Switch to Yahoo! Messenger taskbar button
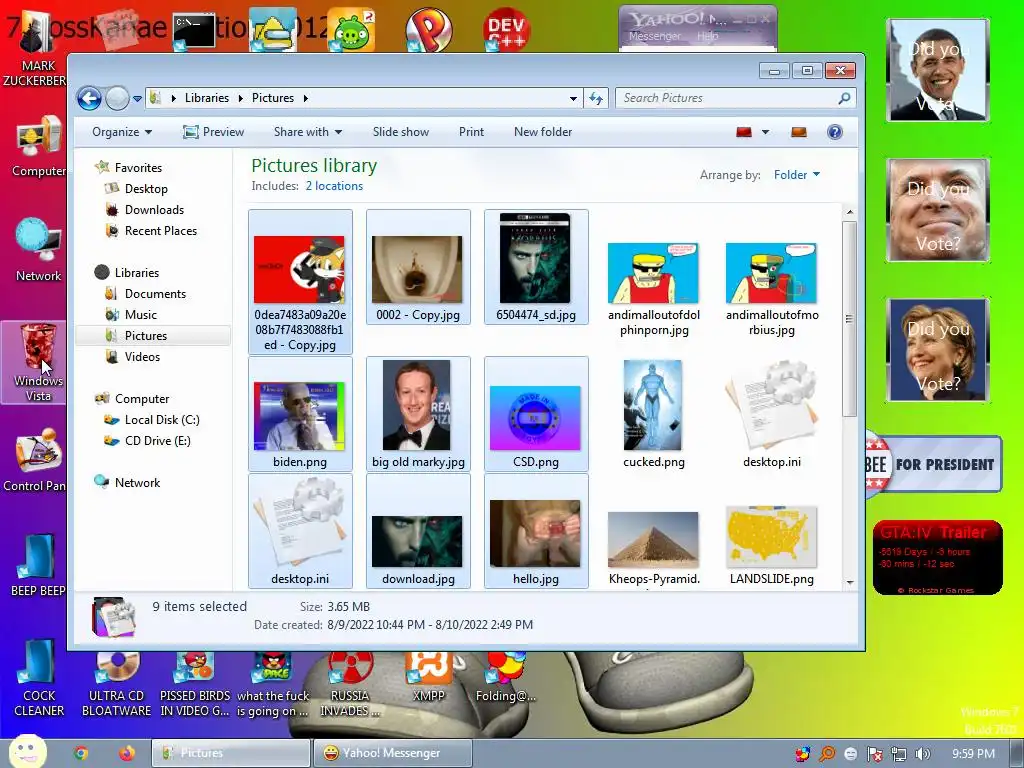The image size is (1024, 768). (x=392, y=753)
